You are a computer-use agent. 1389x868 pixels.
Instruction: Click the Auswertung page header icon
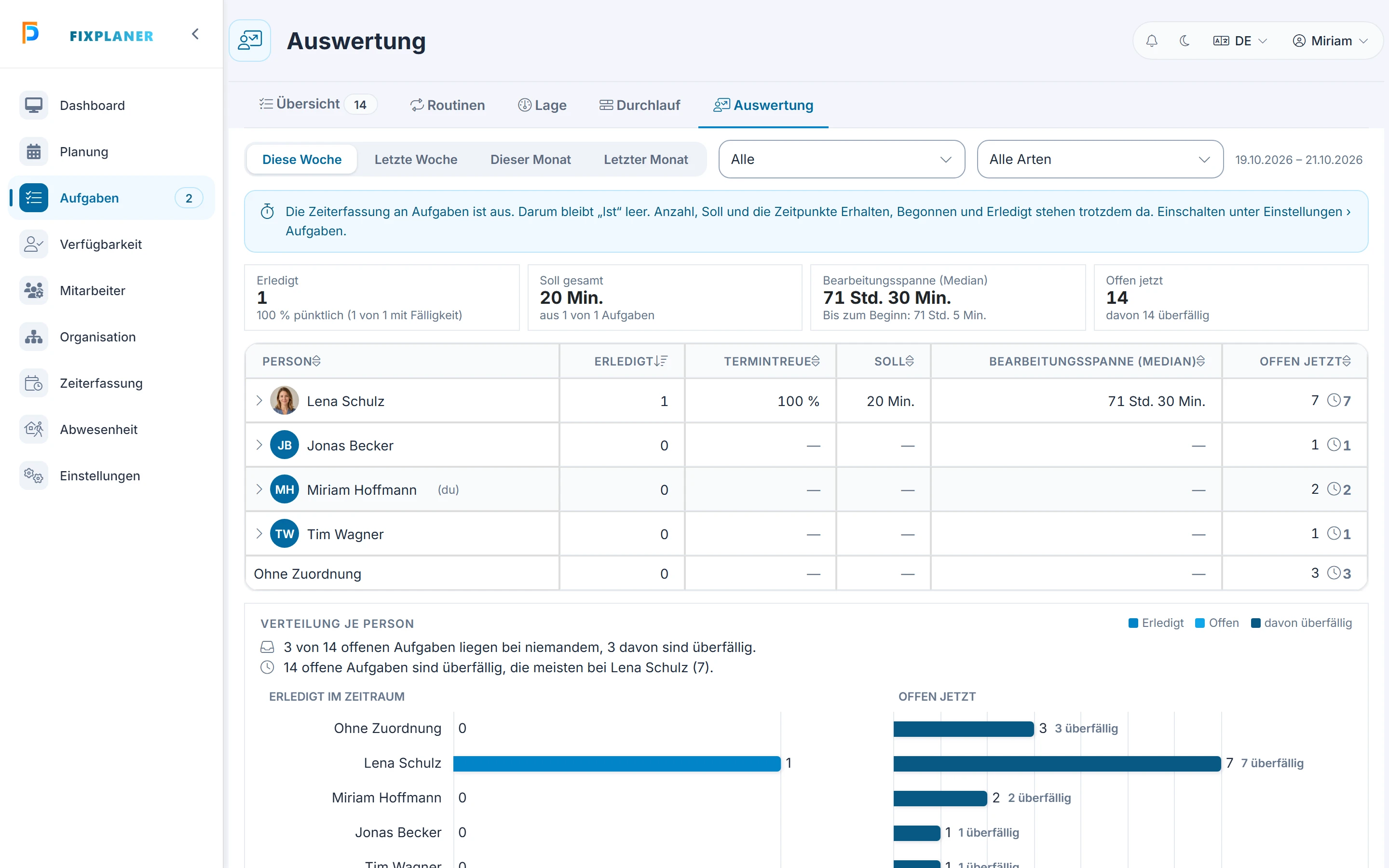(250, 41)
